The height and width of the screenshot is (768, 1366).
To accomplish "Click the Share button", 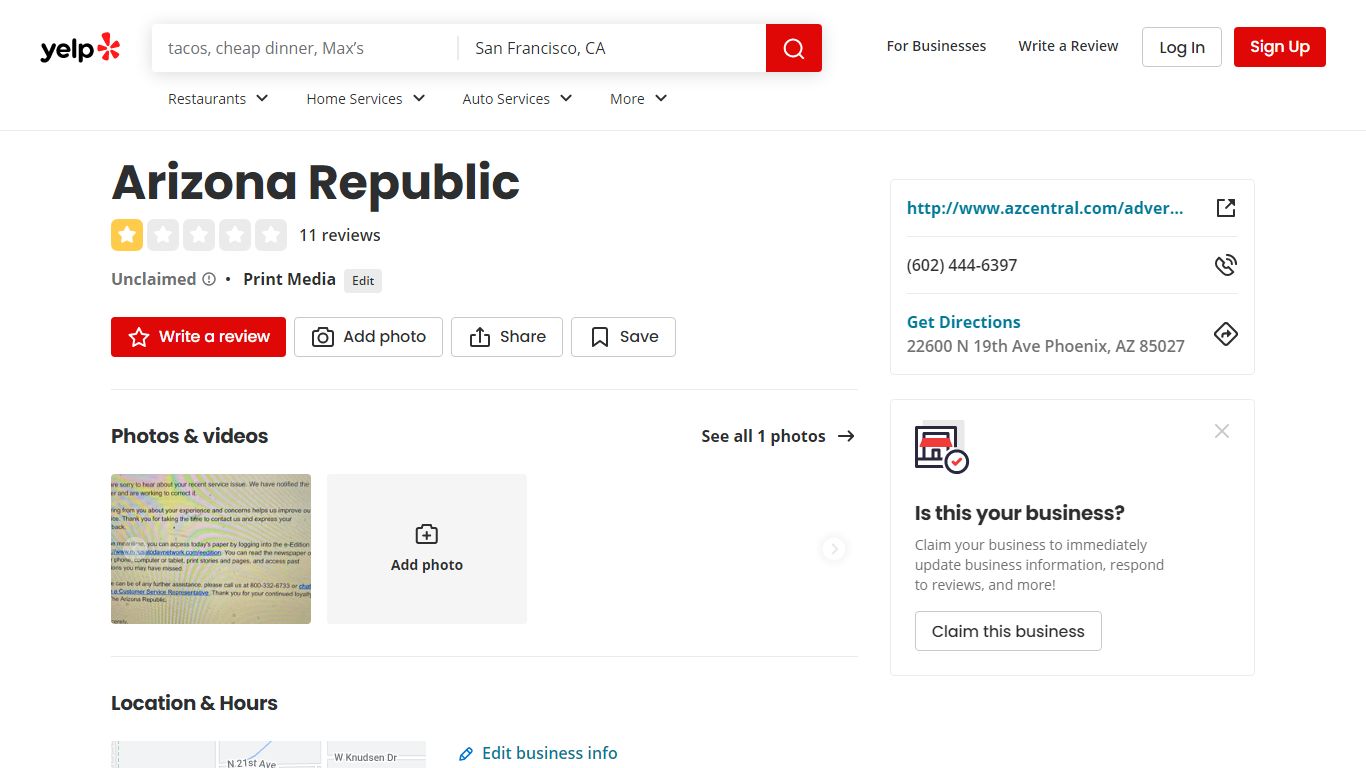I will pyautogui.click(x=507, y=337).
